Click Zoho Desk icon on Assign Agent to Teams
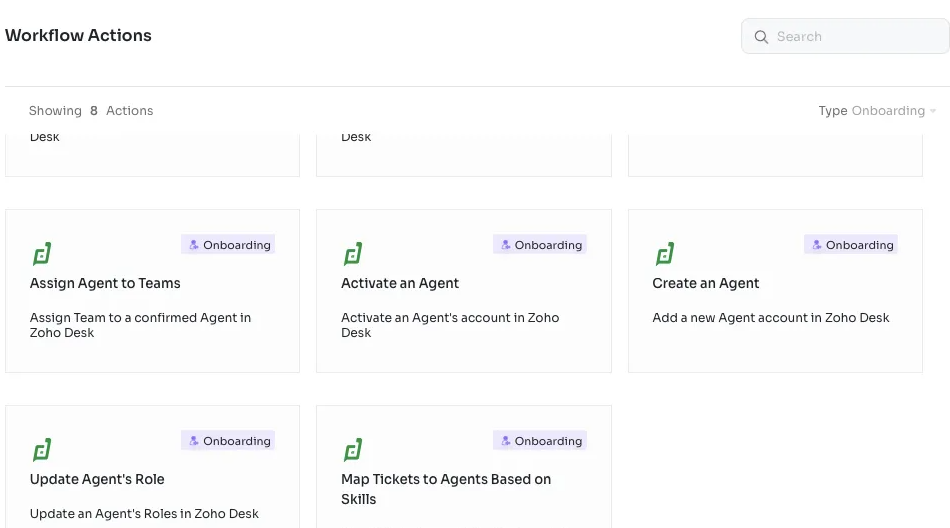Screen dimensions: 950x528 pyautogui.click(x=42, y=254)
